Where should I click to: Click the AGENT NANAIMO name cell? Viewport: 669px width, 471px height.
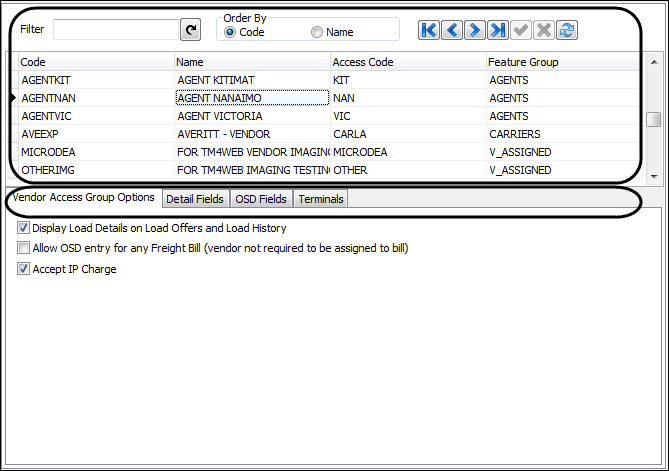pos(253,98)
